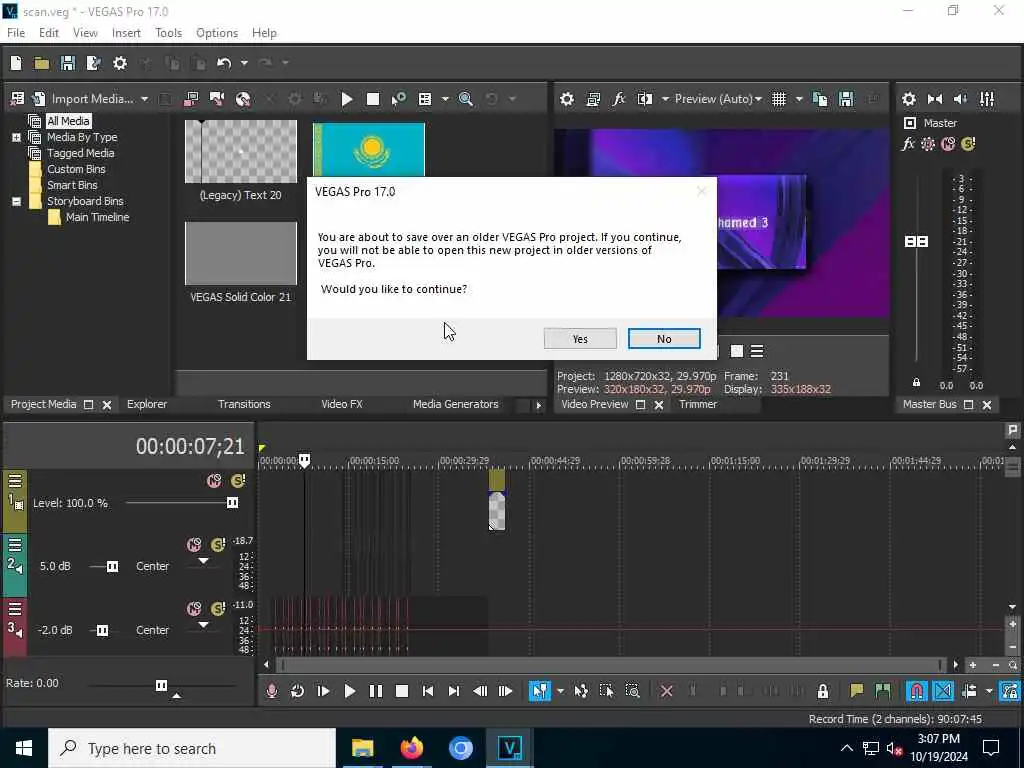Start media preview in Project Media

click(x=347, y=99)
